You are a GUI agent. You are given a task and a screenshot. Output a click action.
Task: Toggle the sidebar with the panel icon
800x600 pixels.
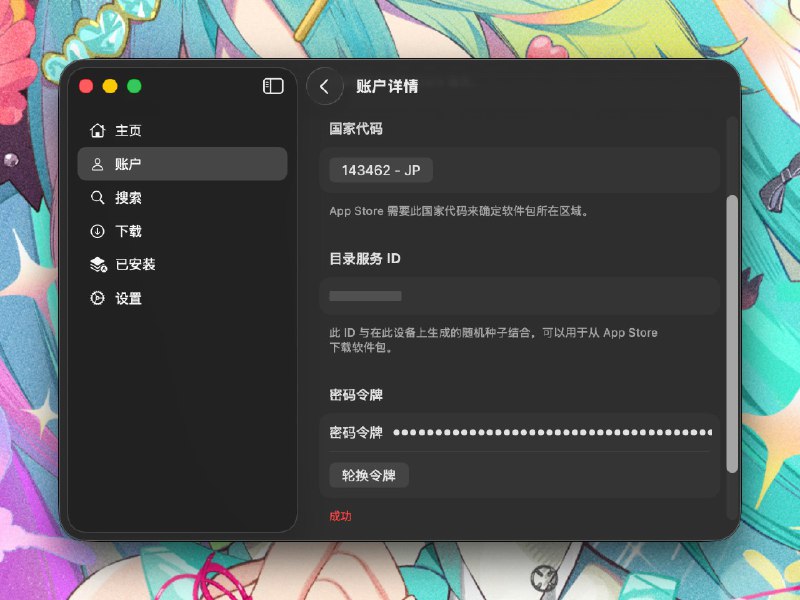pos(273,86)
